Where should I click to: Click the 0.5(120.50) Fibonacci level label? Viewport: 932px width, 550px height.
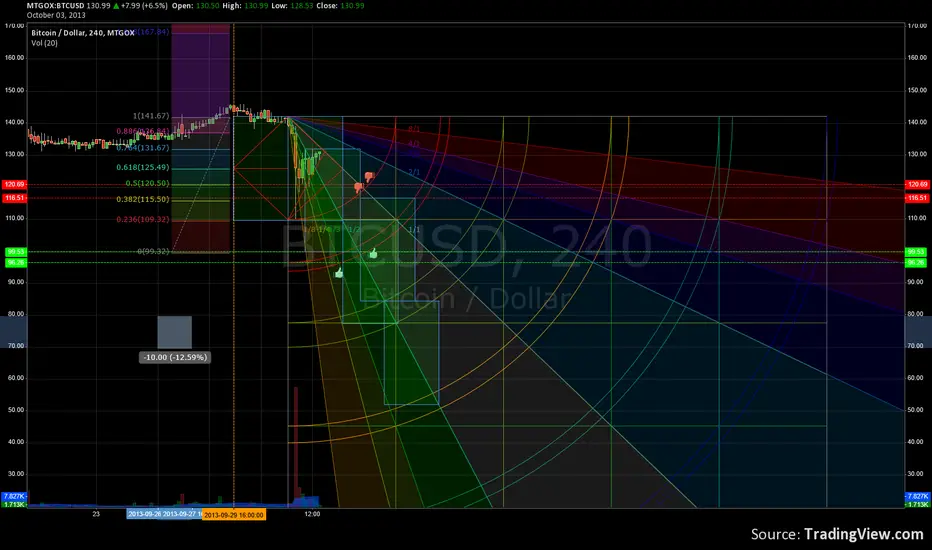pos(147,183)
